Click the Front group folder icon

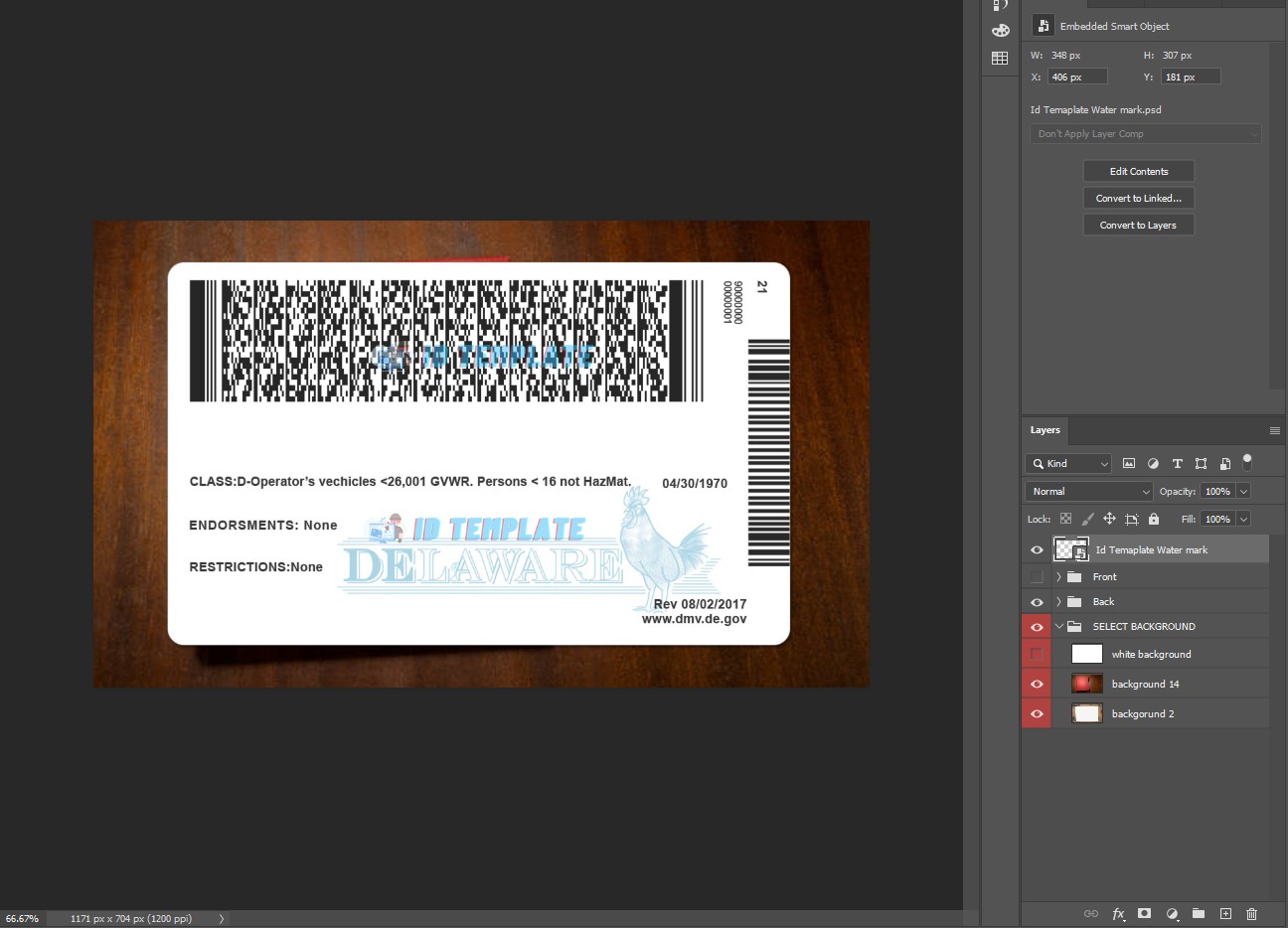coord(1074,576)
